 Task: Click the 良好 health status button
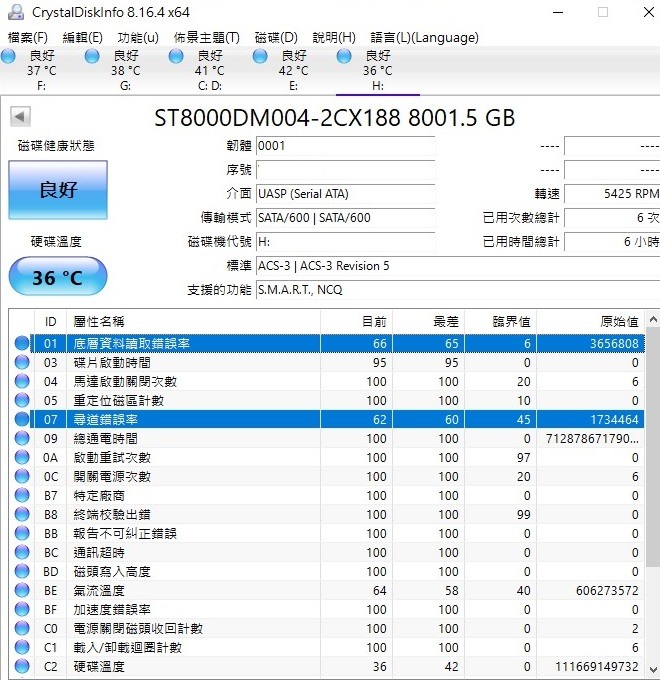click(58, 190)
